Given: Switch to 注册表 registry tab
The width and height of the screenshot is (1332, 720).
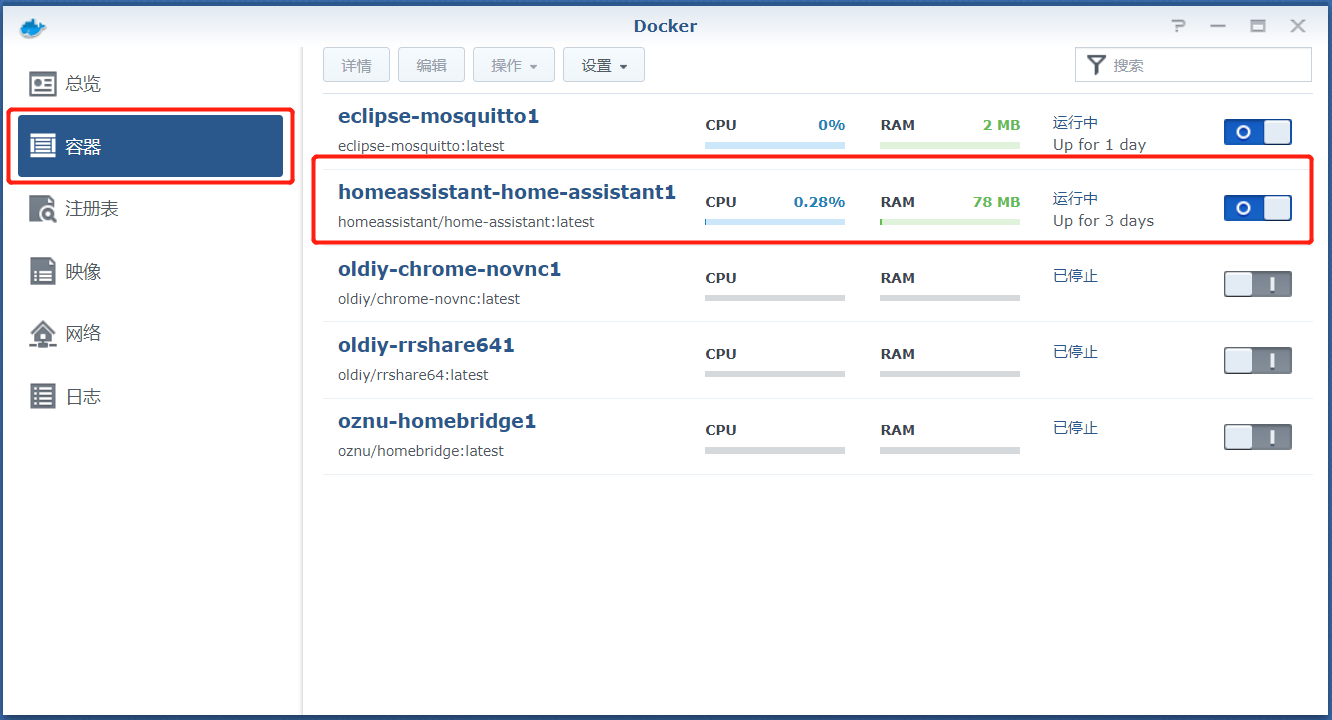Looking at the screenshot, I should point(151,209).
